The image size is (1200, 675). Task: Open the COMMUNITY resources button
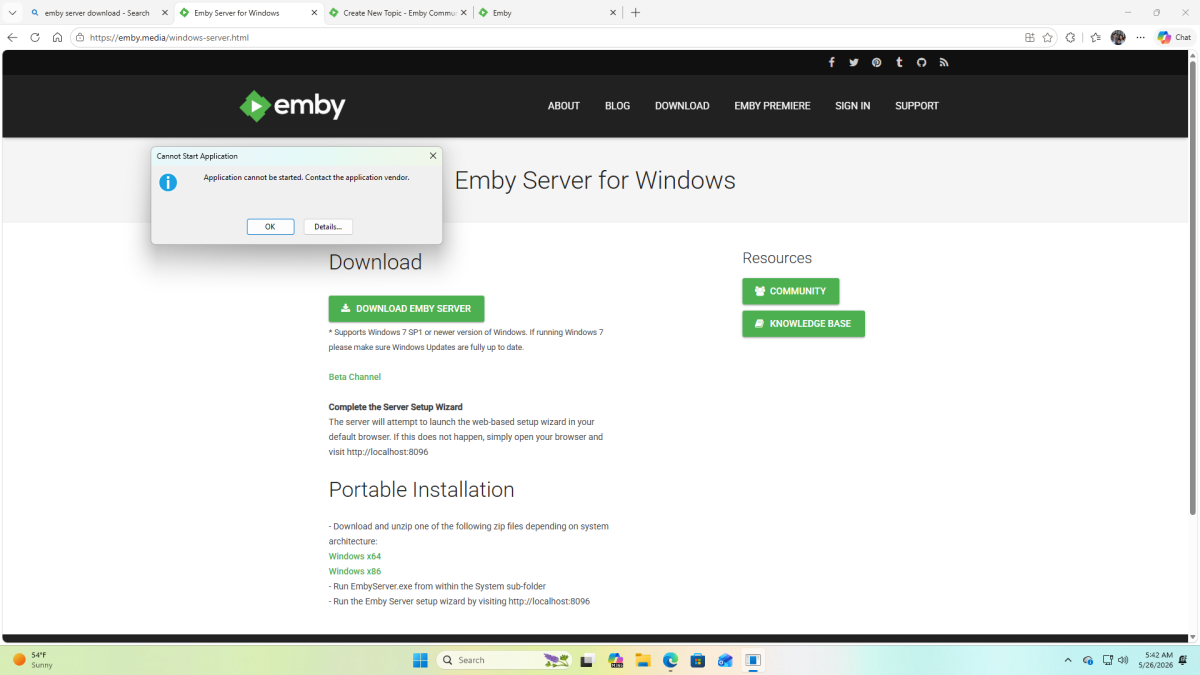791,291
